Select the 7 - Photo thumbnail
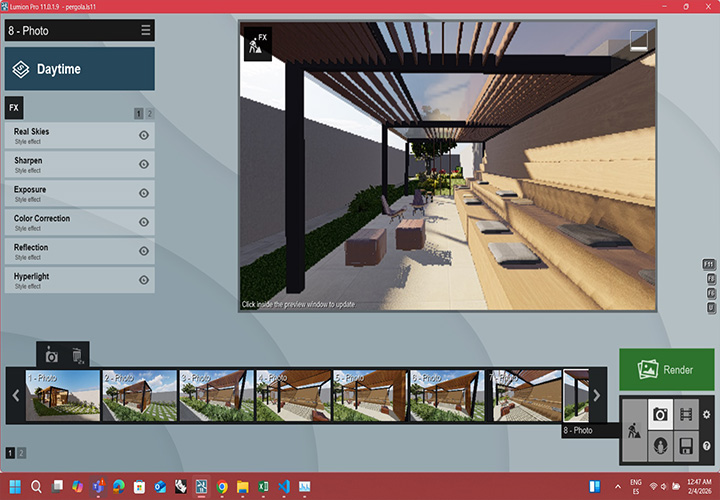 526,396
